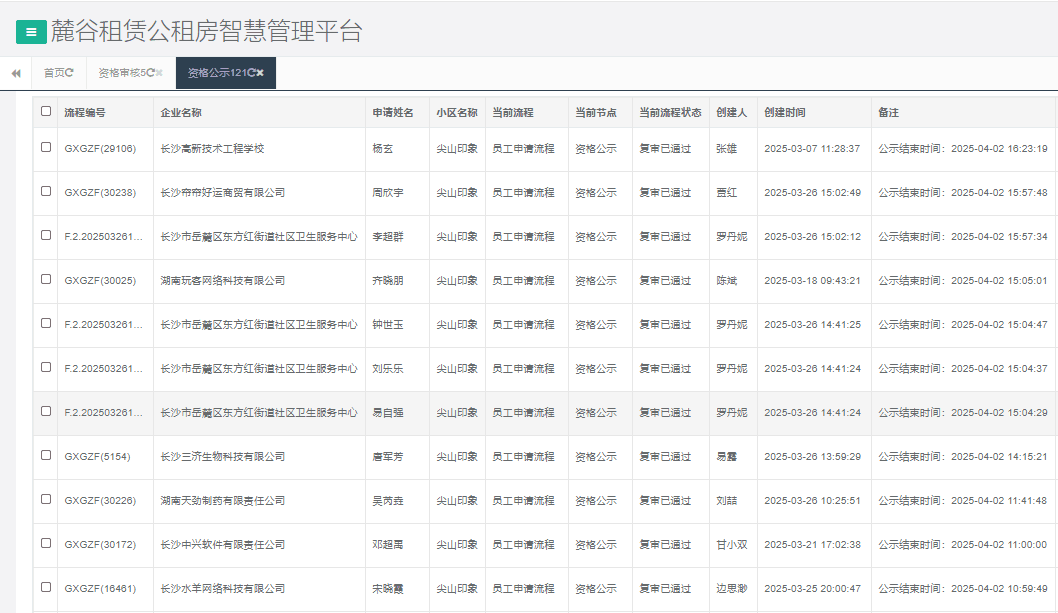The height and width of the screenshot is (613, 1058).
Task: Refresh the 首页 tab using its refresh icon
Action: pos(69,72)
